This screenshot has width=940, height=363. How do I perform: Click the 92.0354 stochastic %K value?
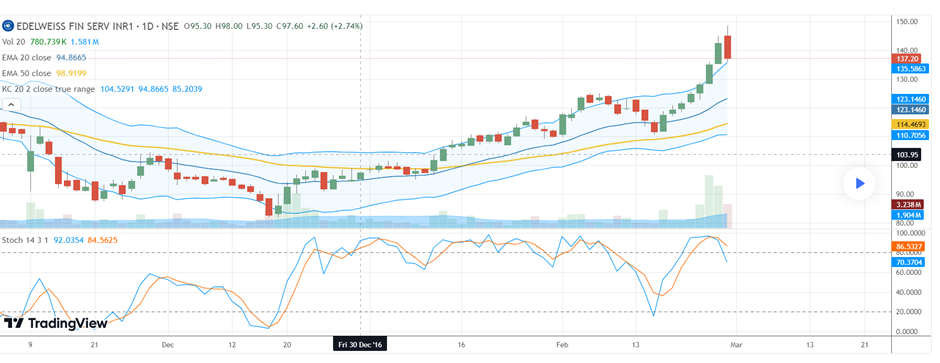[x=68, y=240]
